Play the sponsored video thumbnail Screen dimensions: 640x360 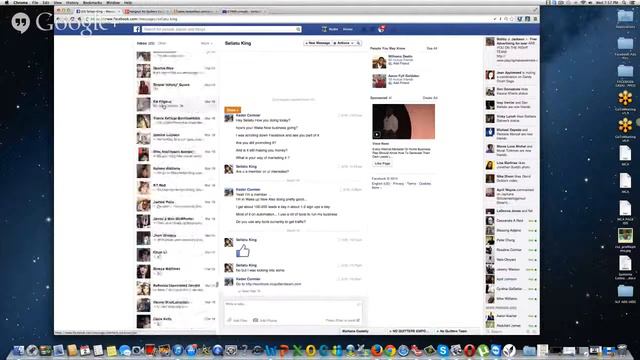tap(403, 122)
